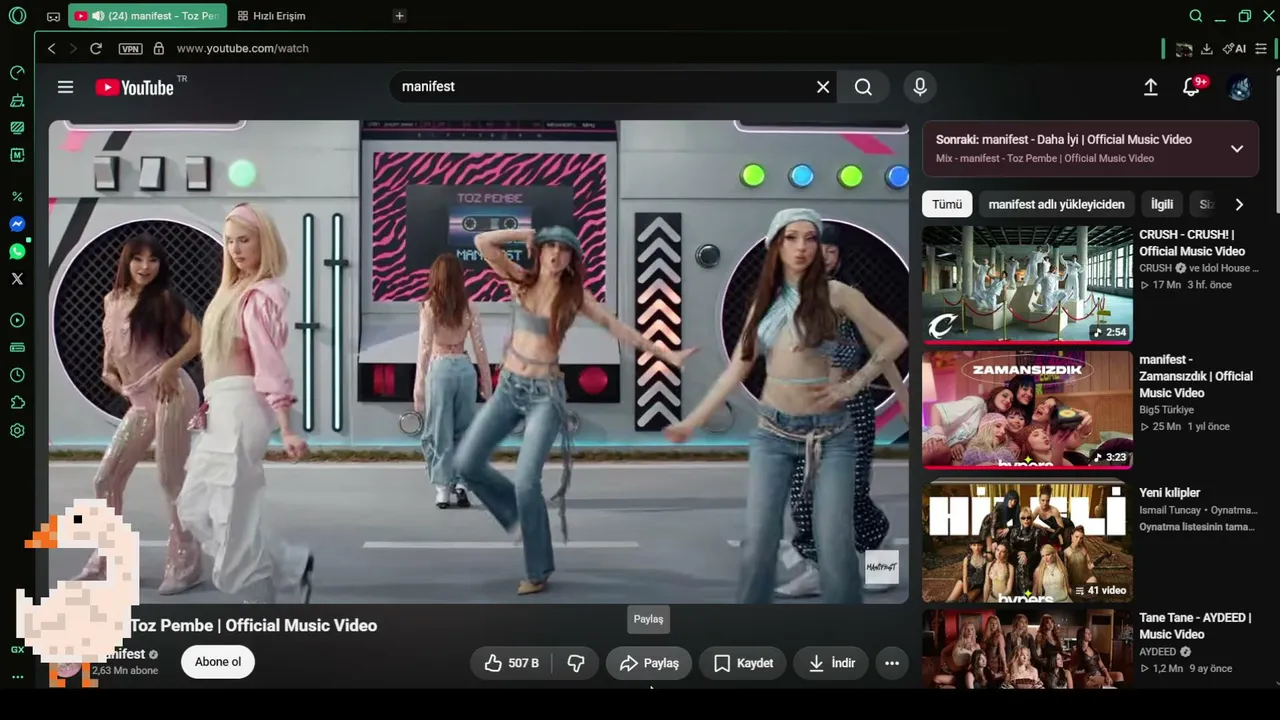Open WhatsApp in the sidebar
The height and width of the screenshot is (720, 1280).
pyautogui.click(x=17, y=252)
